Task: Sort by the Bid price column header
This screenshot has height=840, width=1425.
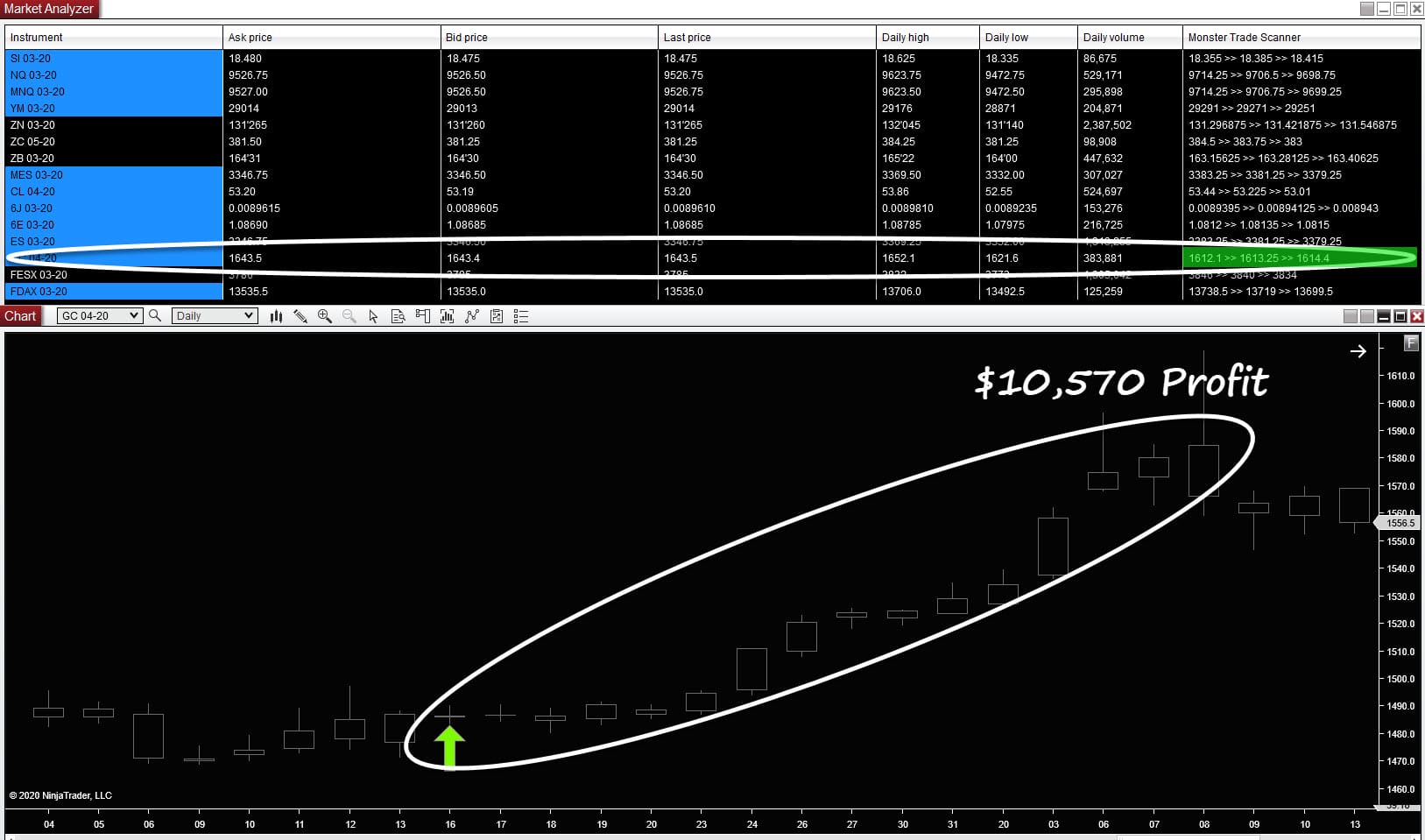Action: click(549, 37)
